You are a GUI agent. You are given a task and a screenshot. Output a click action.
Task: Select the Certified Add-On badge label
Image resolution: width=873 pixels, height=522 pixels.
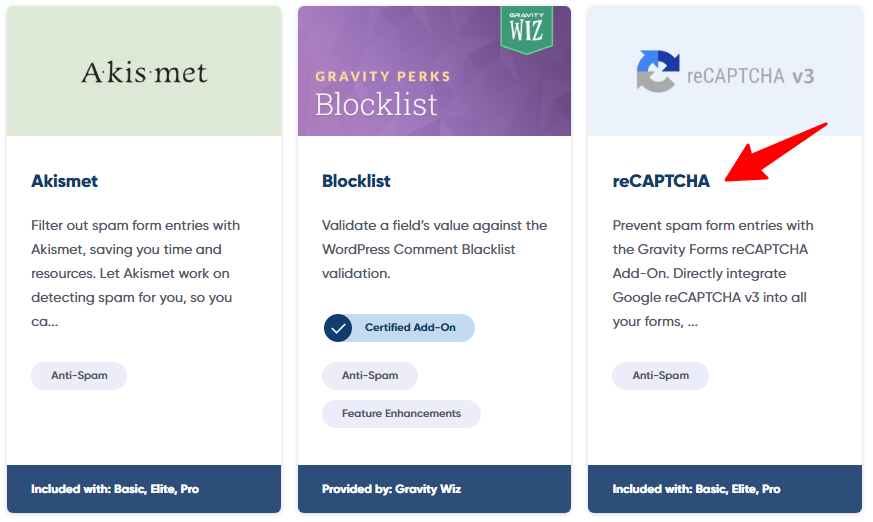point(411,327)
